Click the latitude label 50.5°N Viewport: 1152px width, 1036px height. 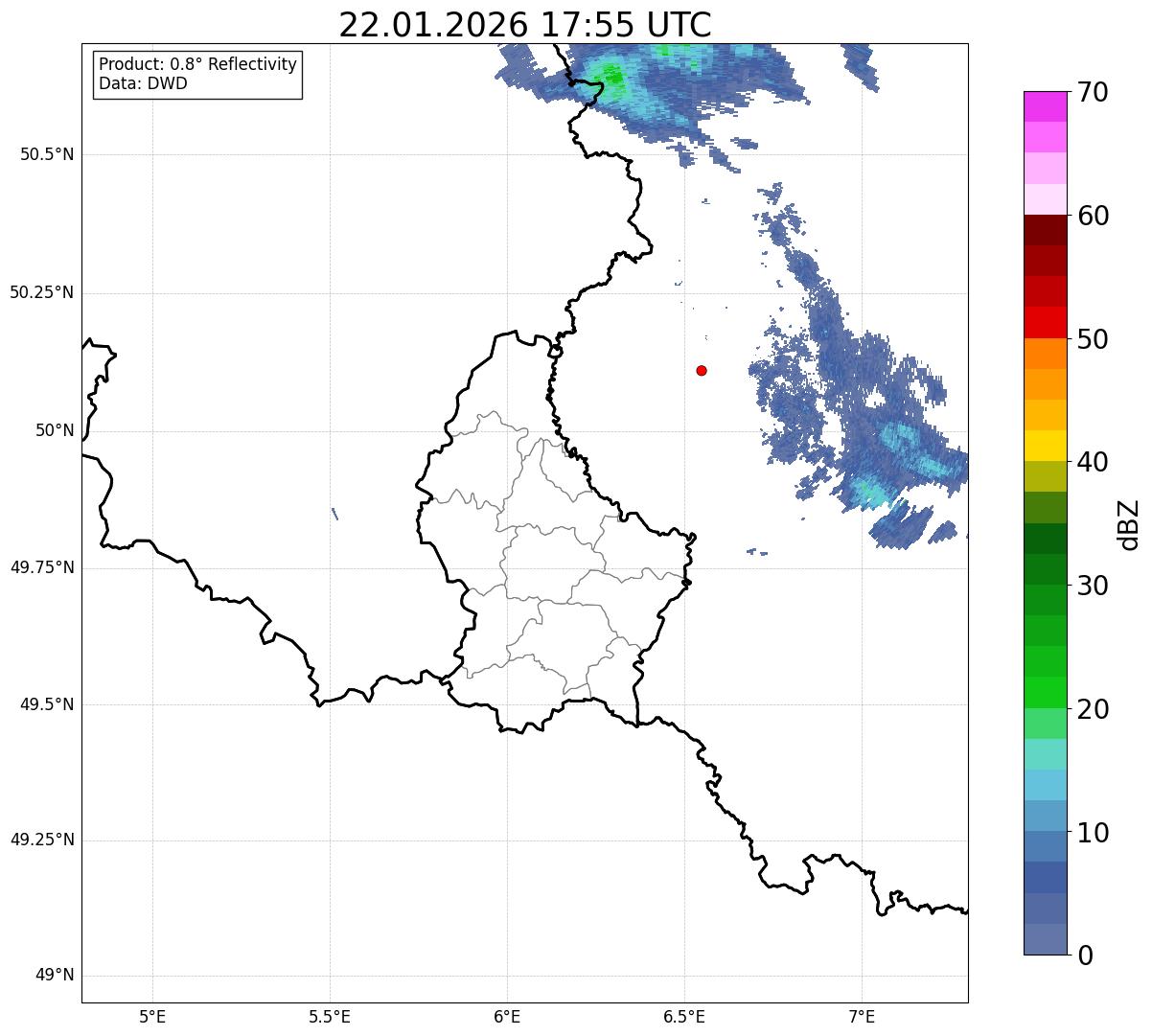[47, 154]
